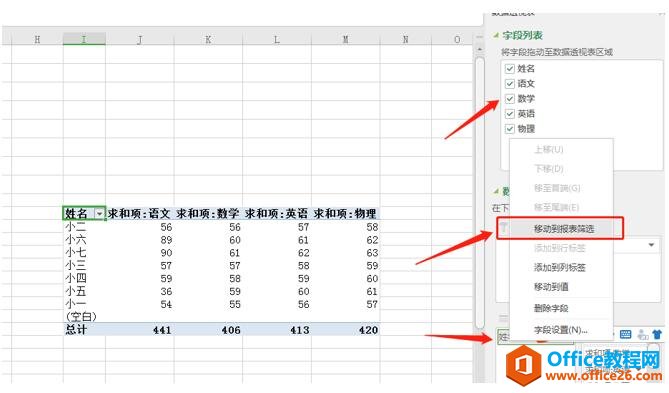The width and height of the screenshot is (669, 393).
Task: Click the disabled 添加到行标签 menu entry
Action: pyautogui.click(x=559, y=248)
